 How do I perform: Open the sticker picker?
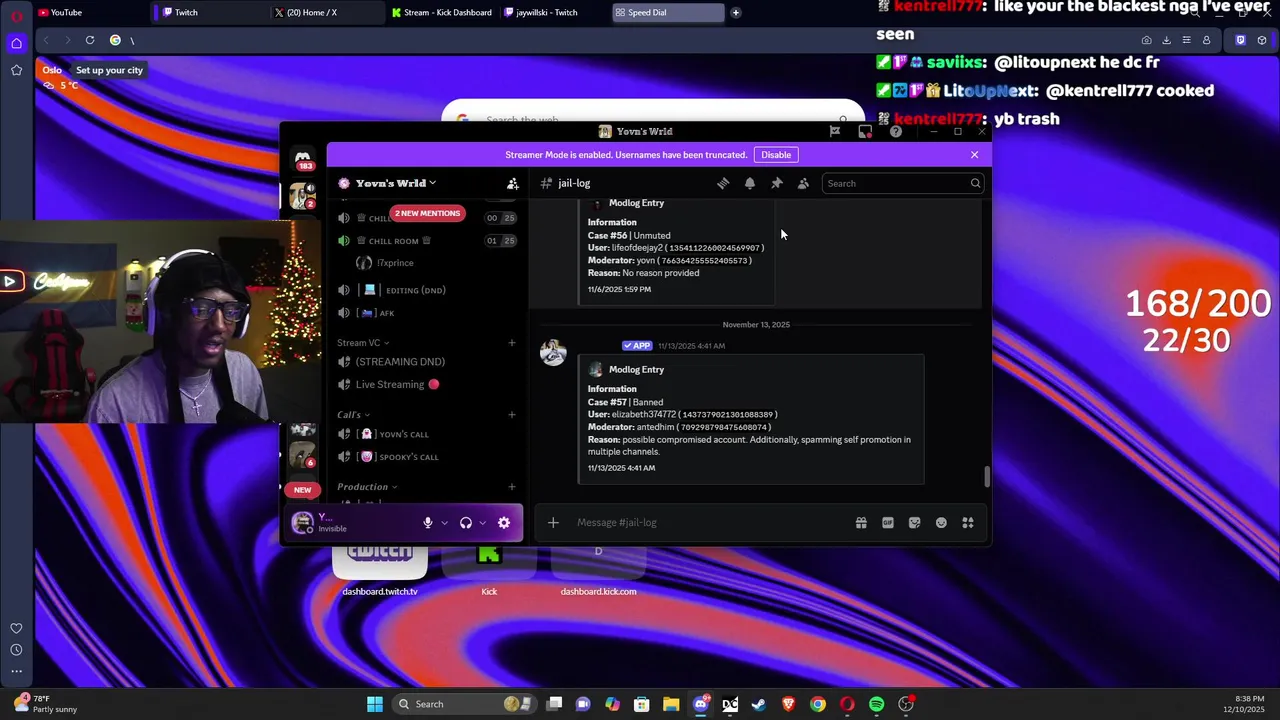point(914,522)
